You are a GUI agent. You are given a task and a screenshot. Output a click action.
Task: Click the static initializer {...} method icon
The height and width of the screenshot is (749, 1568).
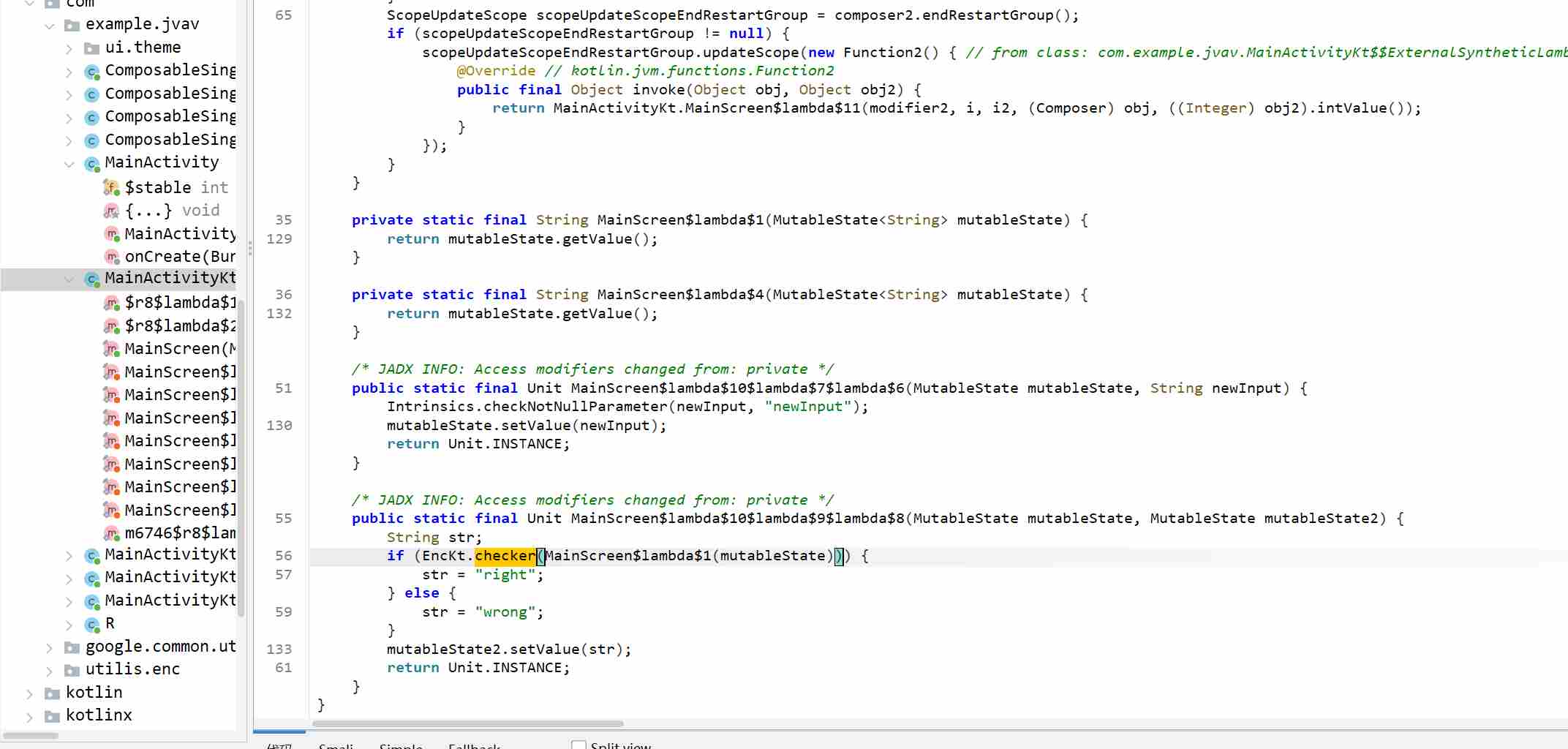point(111,211)
